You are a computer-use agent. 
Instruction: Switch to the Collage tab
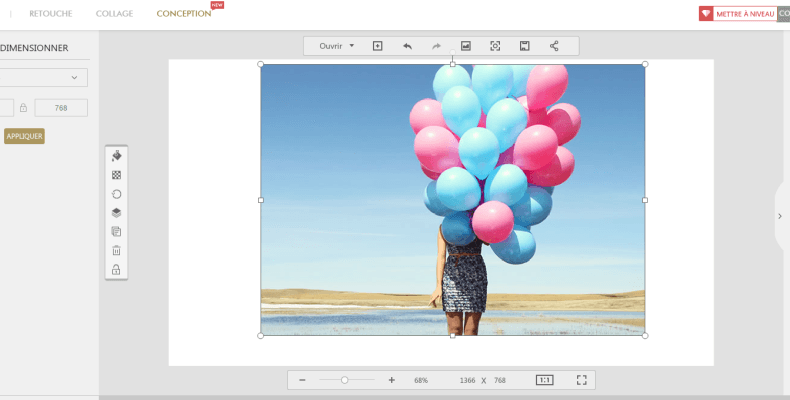click(x=114, y=14)
